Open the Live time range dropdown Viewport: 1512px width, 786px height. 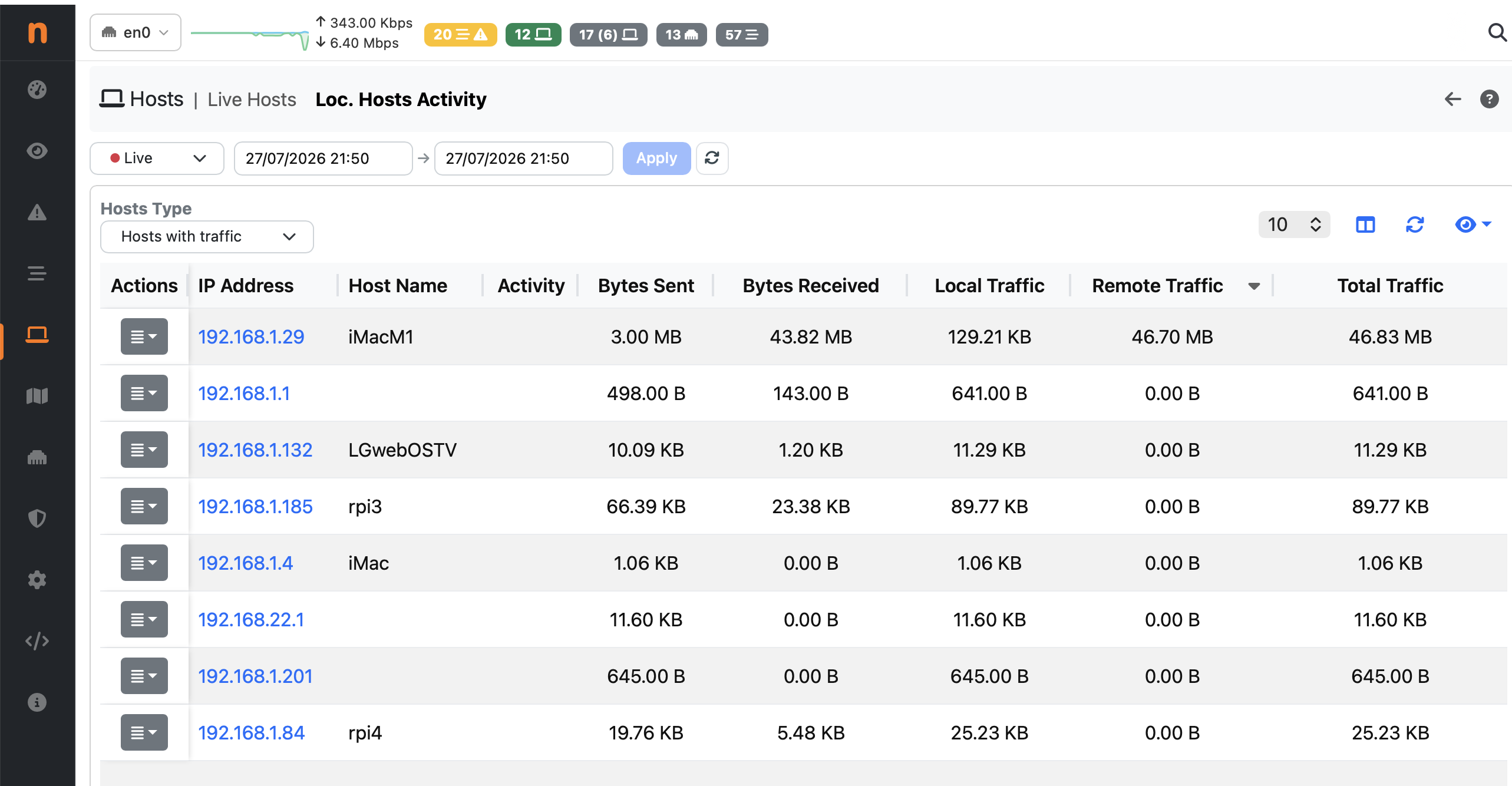point(157,158)
